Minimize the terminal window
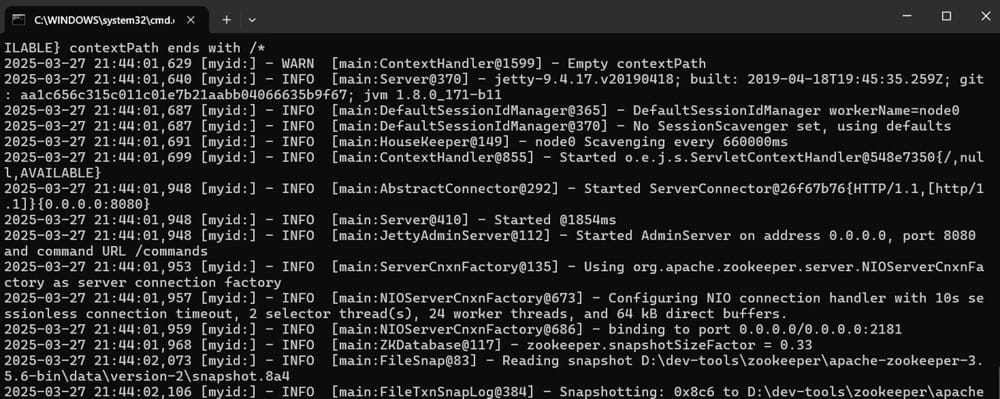The width and height of the screenshot is (1000, 399). coord(909,17)
